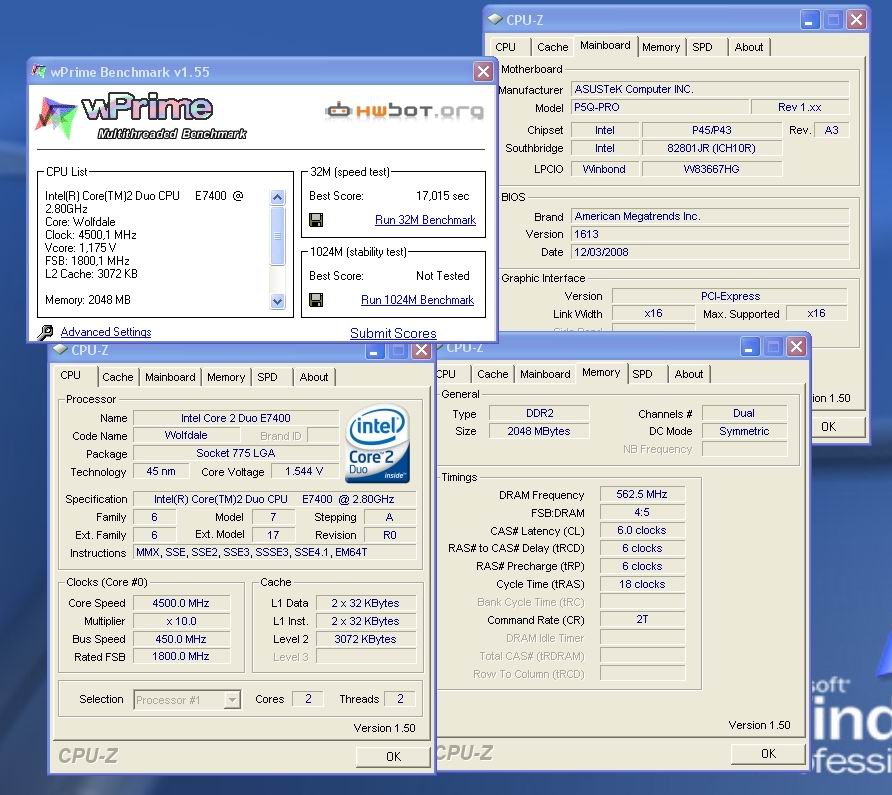Click the Level 2 cache value 3072 KBytes
The height and width of the screenshot is (795, 892).
tap(365, 639)
